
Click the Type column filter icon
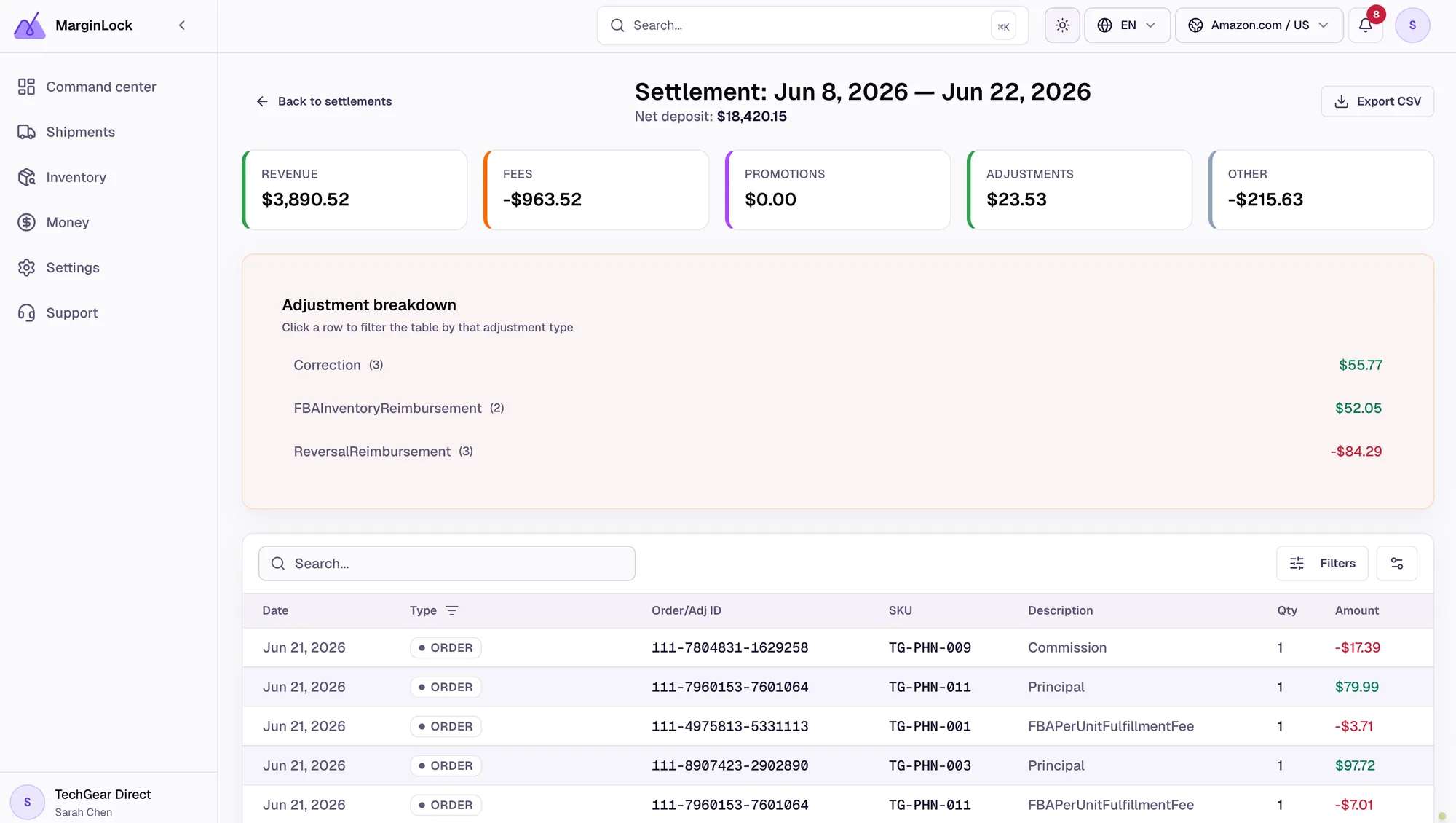tap(452, 611)
